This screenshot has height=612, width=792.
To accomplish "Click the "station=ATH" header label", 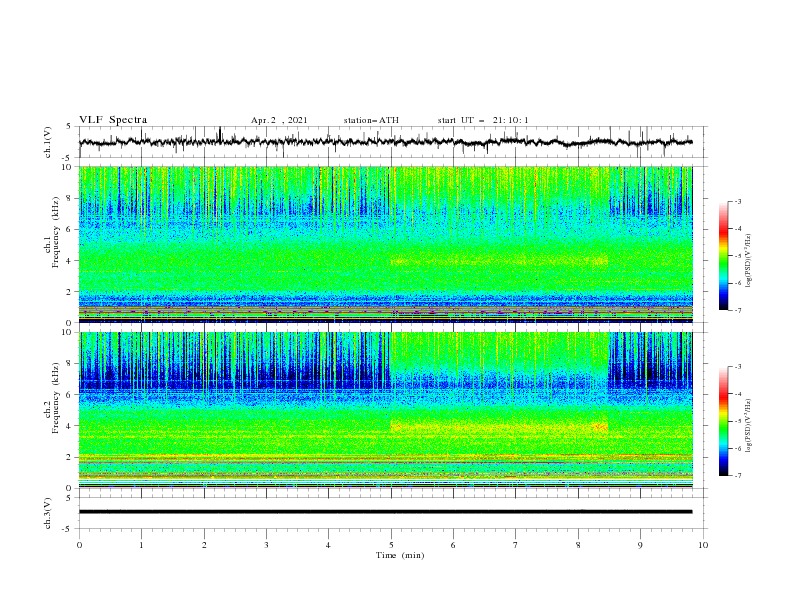I will coord(371,120).
